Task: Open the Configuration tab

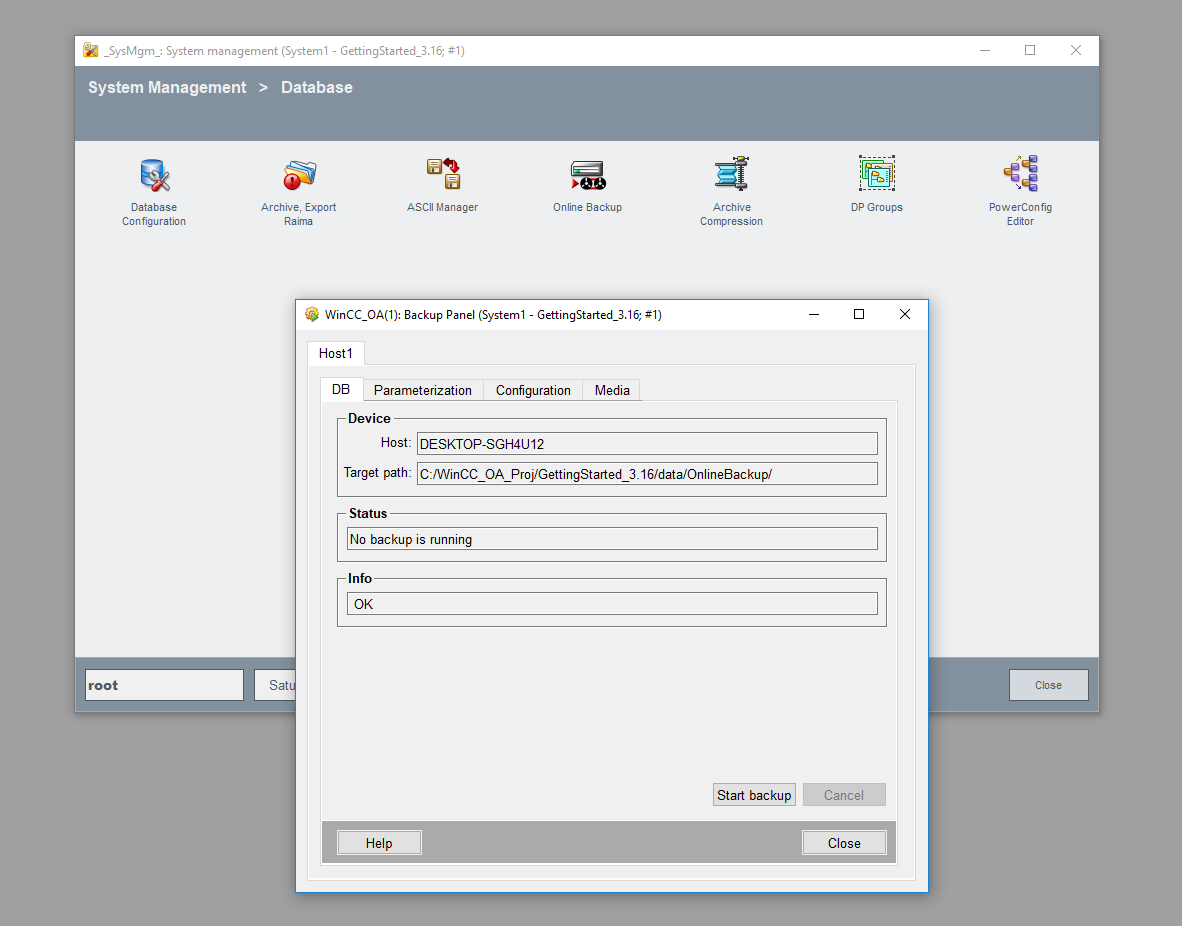Action: 533,391
